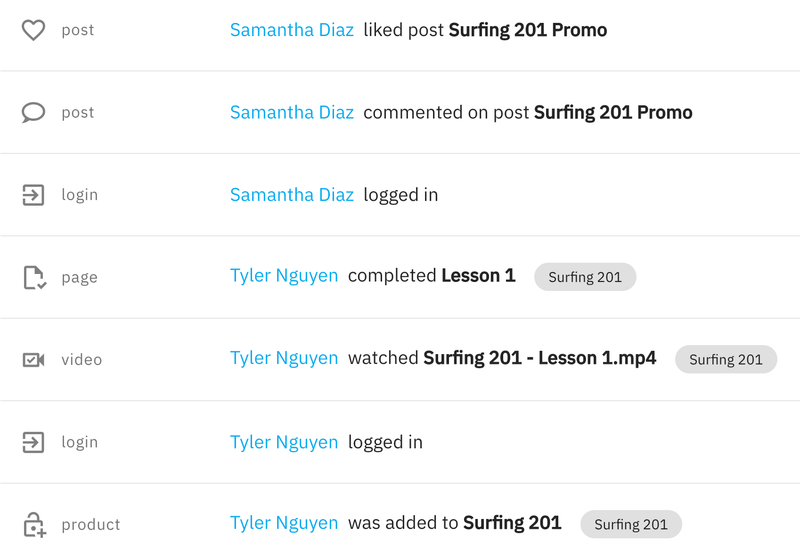Click Surfing 201 Promo in liked post row
This screenshot has height=556, width=800.
528,30
